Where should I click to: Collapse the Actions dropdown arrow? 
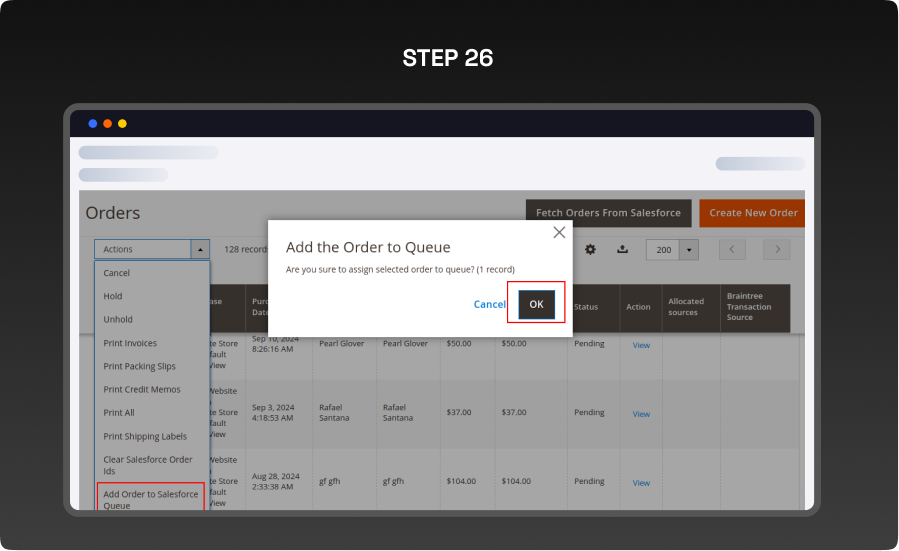tap(200, 250)
